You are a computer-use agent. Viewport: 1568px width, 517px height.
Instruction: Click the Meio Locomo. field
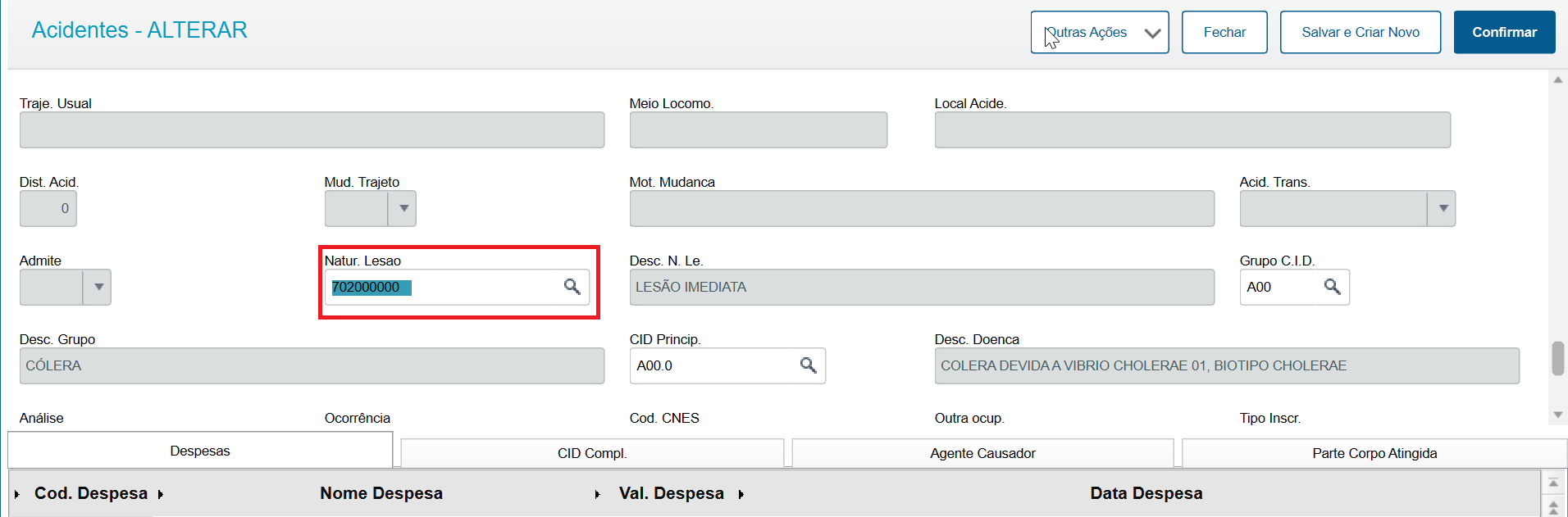pyautogui.click(x=759, y=129)
